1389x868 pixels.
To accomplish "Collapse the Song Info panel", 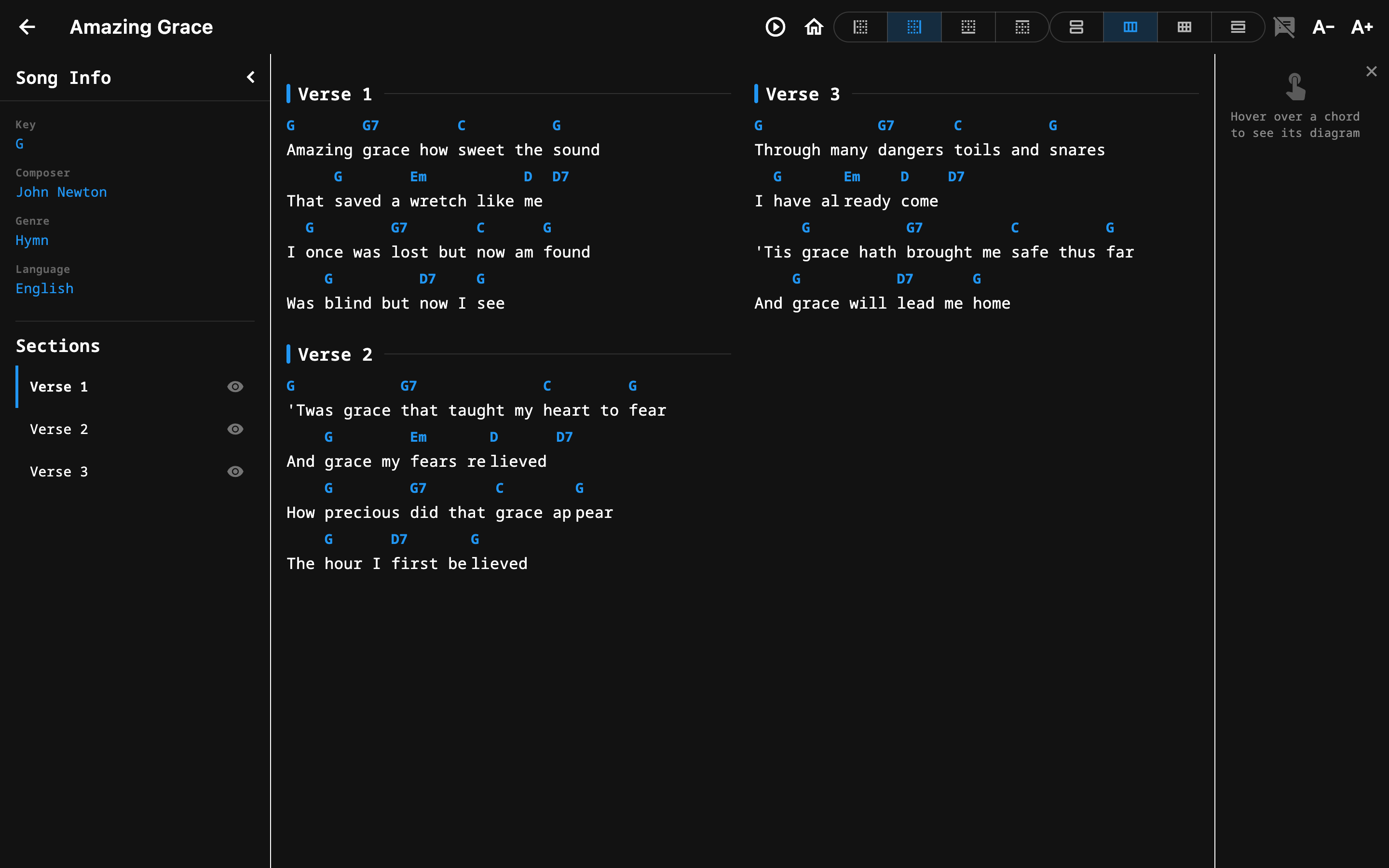I will 250,76.
